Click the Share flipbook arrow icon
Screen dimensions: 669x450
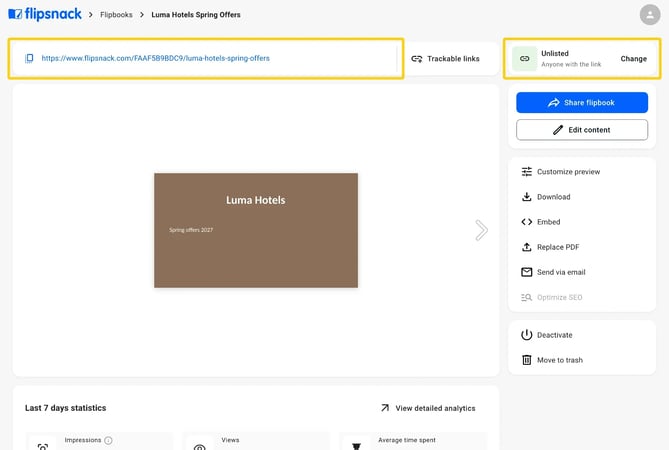click(x=553, y=102)
